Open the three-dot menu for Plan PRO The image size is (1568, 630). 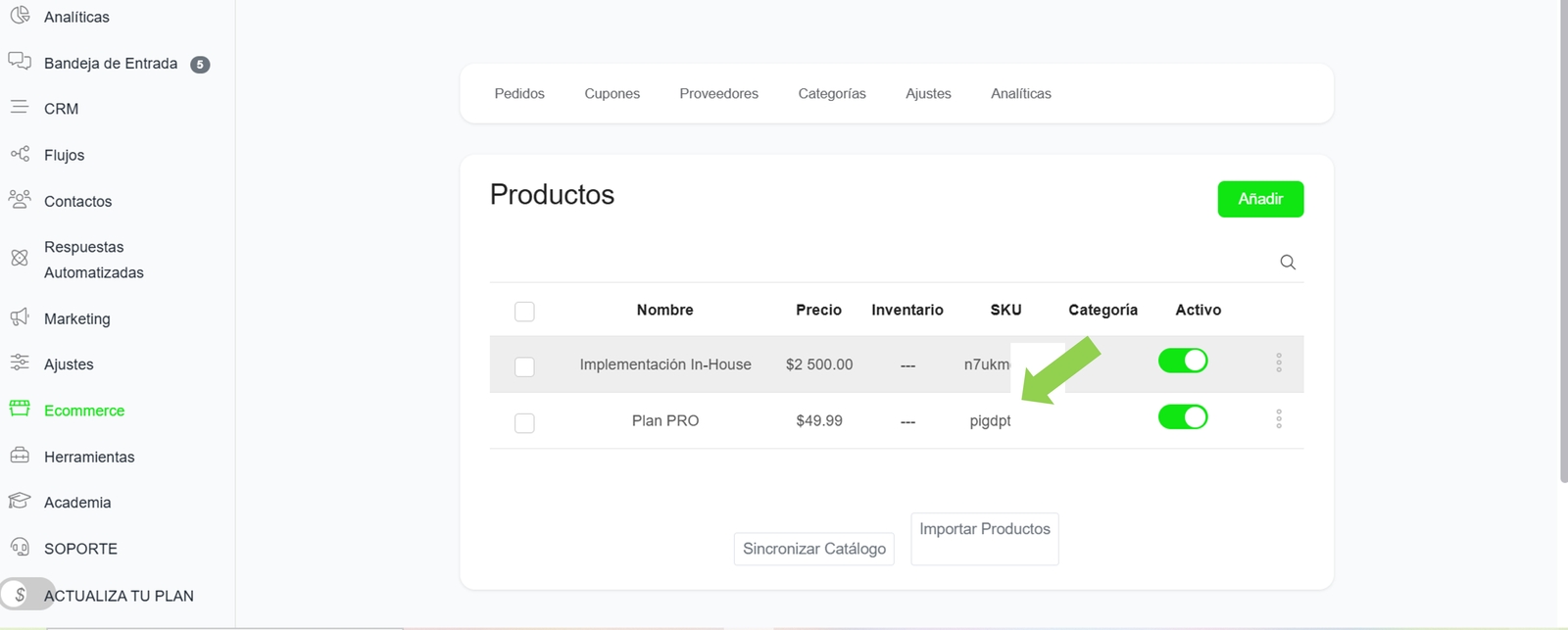1279,419
